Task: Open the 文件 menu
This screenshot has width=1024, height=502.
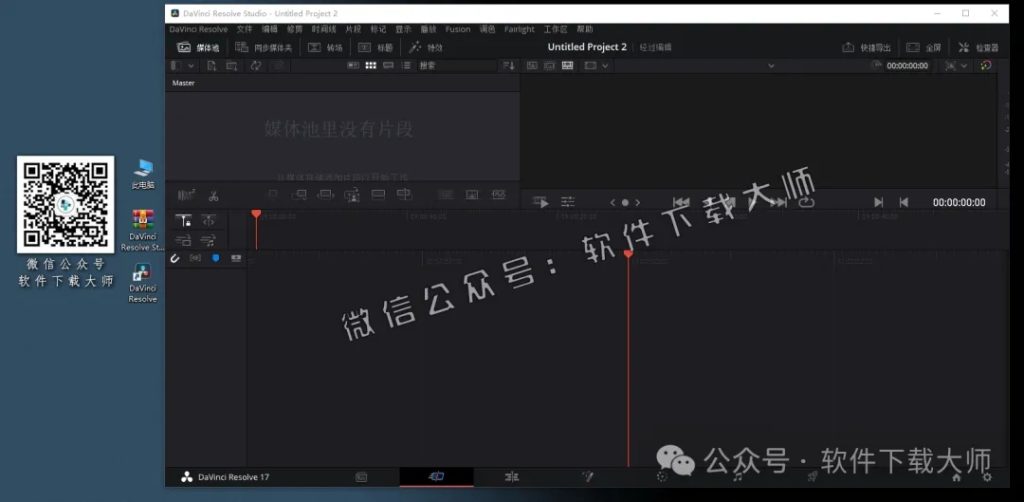Action: click(244, 29)
